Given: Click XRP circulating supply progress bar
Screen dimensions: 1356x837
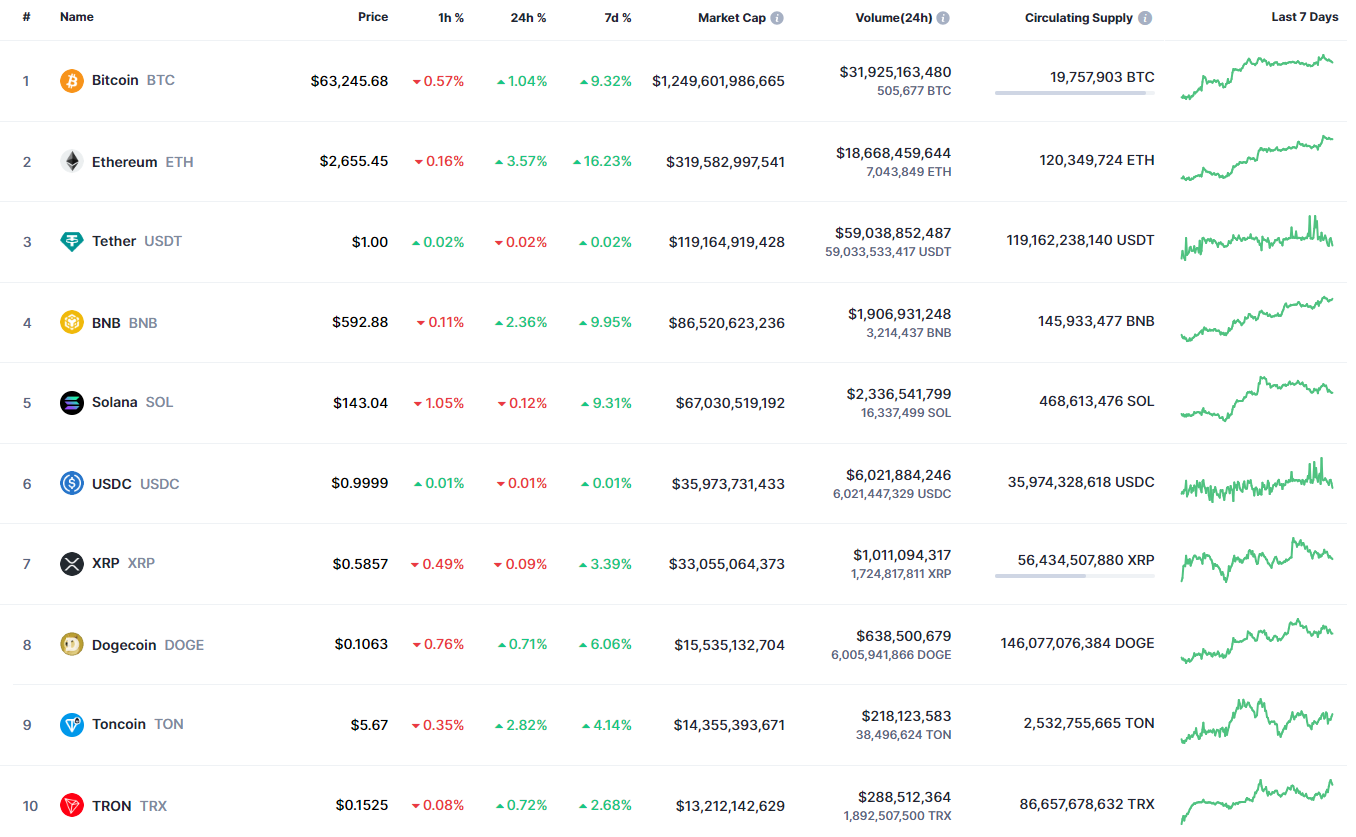Looking at the screenshot, I should point(1074,576).
